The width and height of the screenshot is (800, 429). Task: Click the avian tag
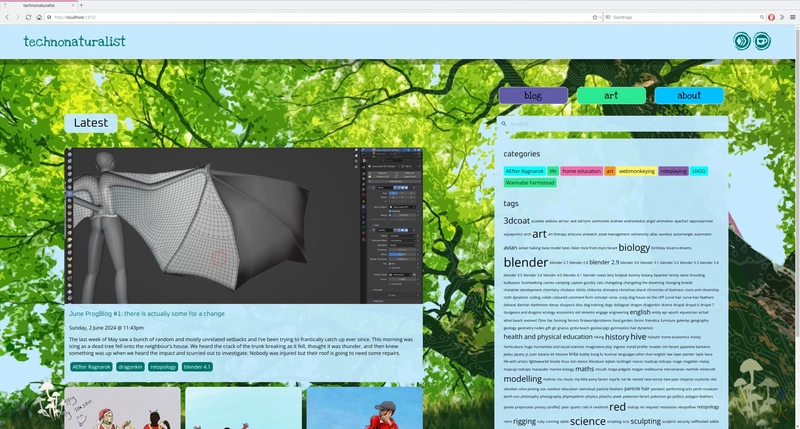coord(510,247)
